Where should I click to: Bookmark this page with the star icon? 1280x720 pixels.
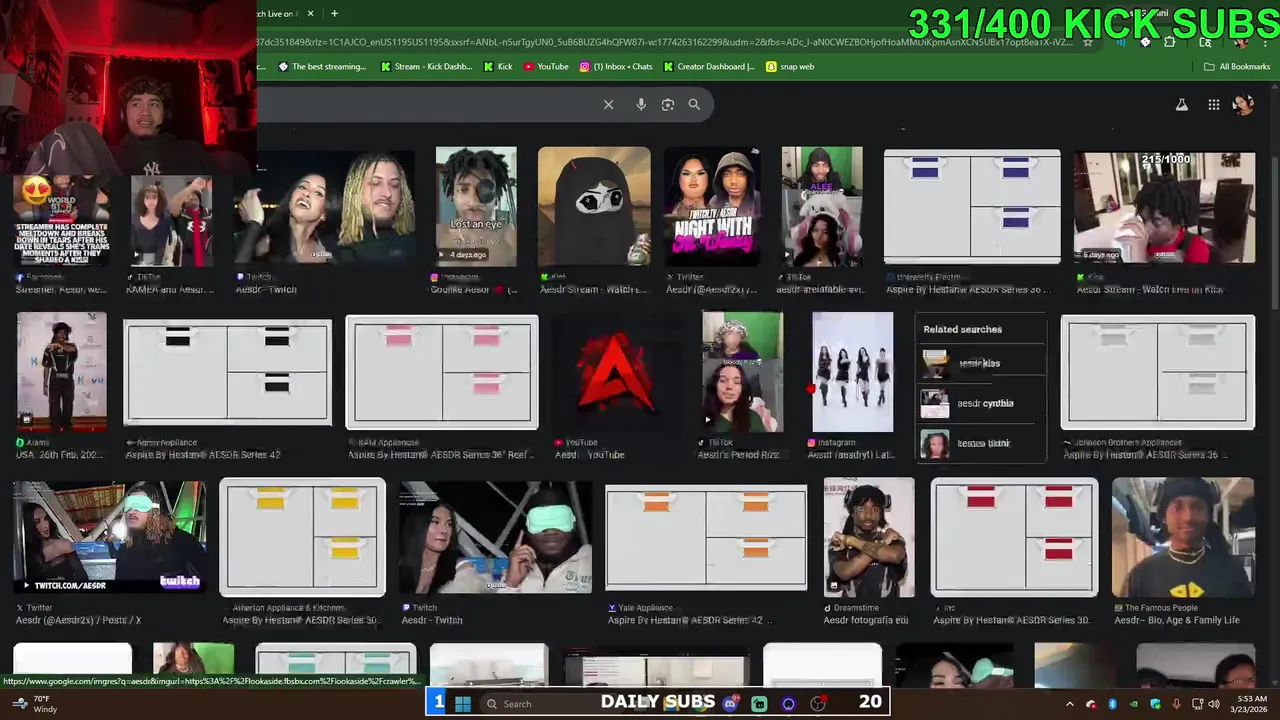pos(1088,42)
